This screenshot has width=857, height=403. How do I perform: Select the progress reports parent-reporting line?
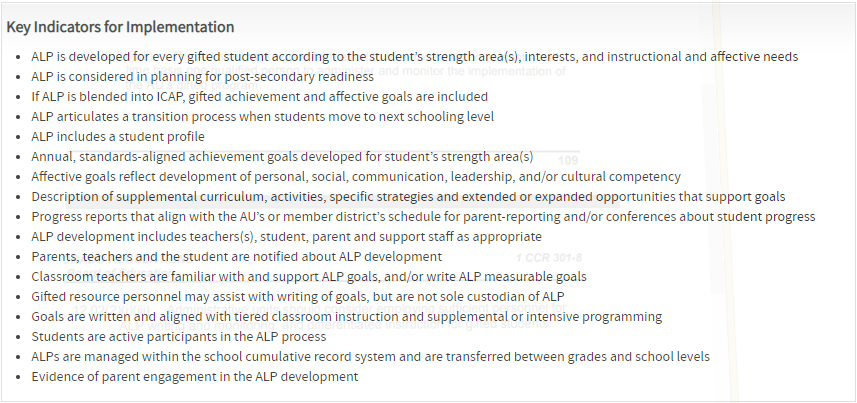(x=423, y=217)
